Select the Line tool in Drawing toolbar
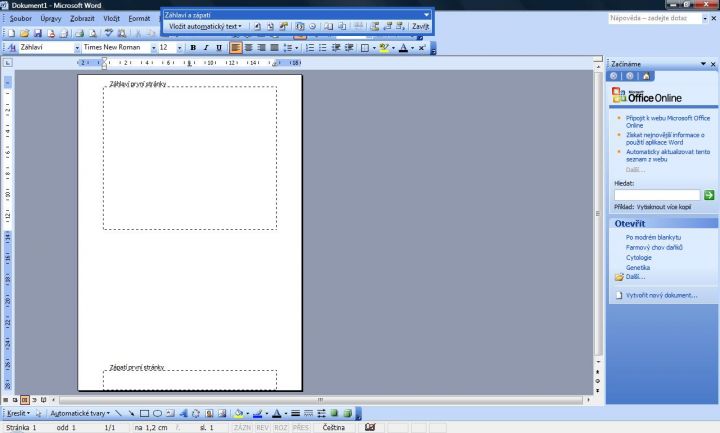This screenshot has width=720, height=433. pos(118,413)
